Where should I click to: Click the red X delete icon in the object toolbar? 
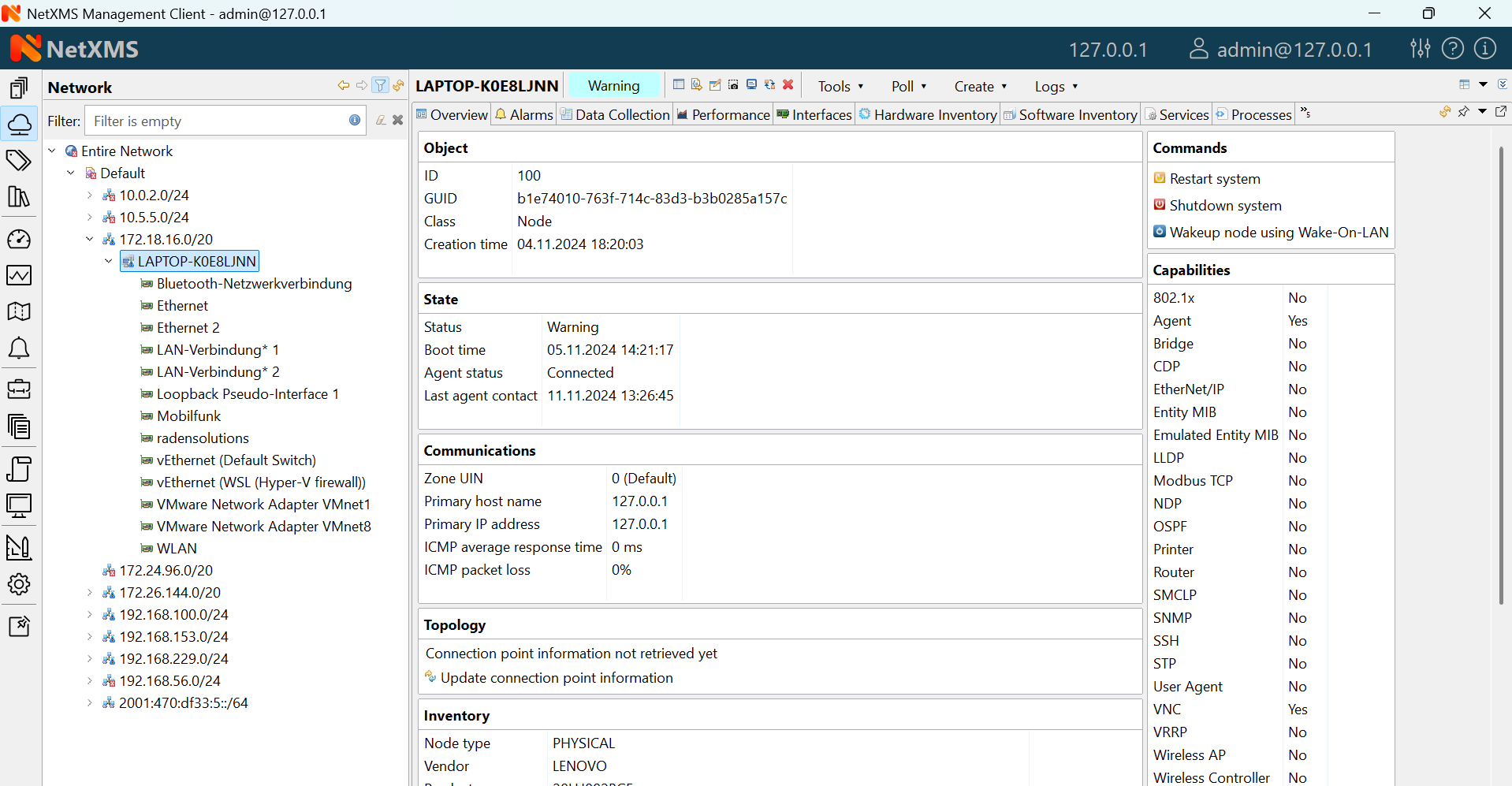[788, 85]
